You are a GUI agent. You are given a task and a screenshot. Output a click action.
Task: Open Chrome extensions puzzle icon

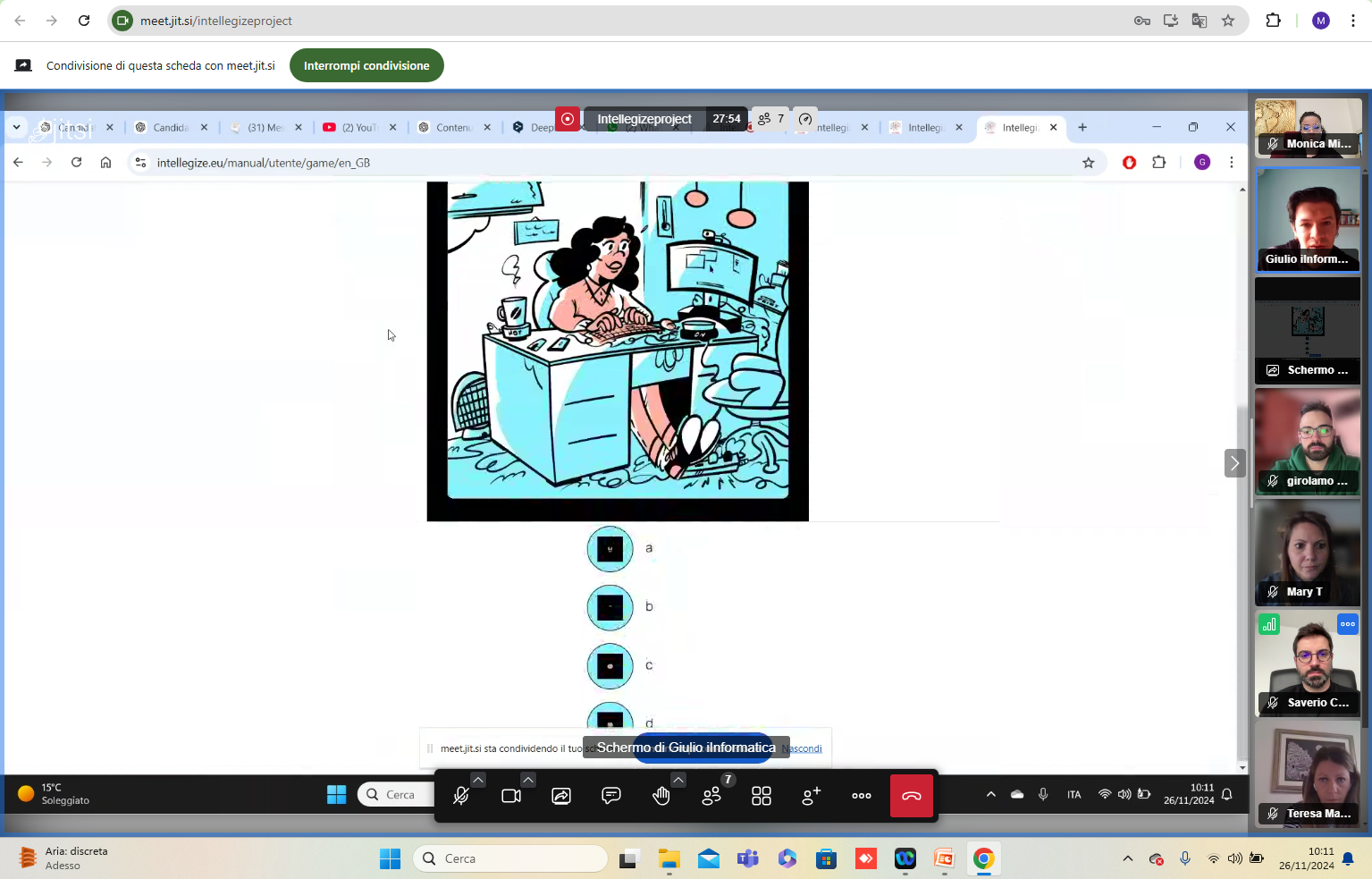[1274, 21]
